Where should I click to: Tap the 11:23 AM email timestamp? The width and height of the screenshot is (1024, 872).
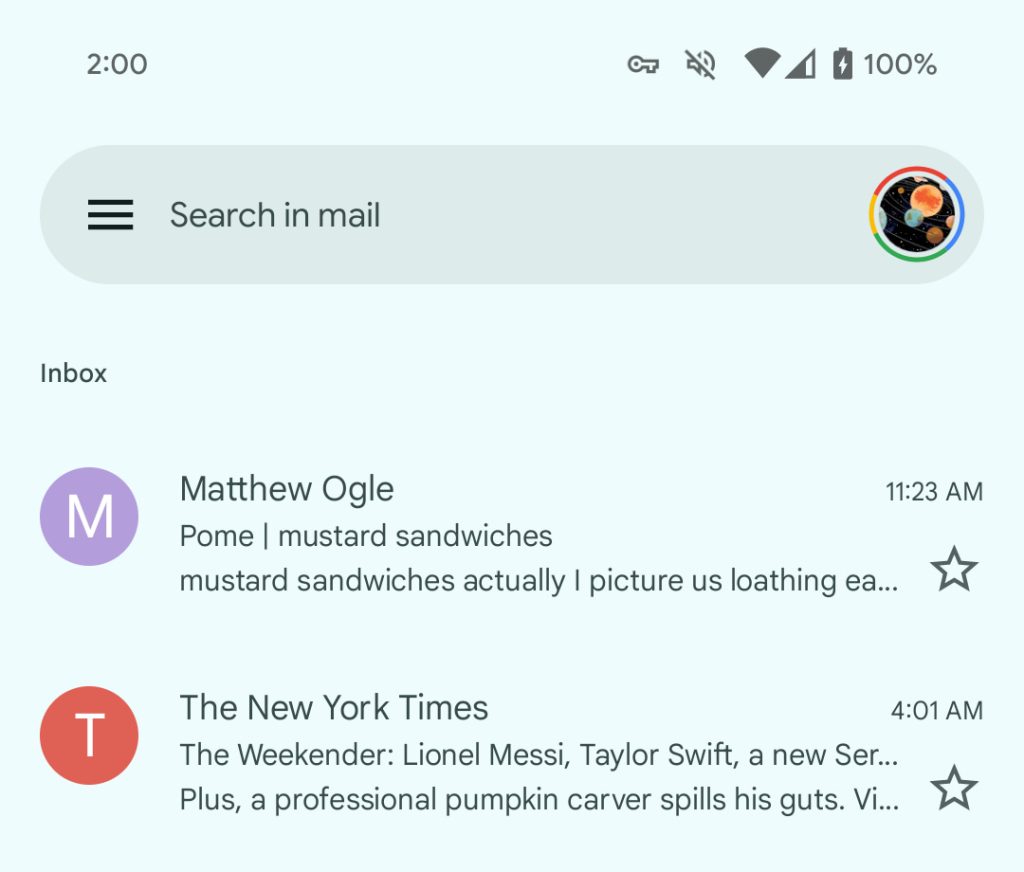click(934, 492)
